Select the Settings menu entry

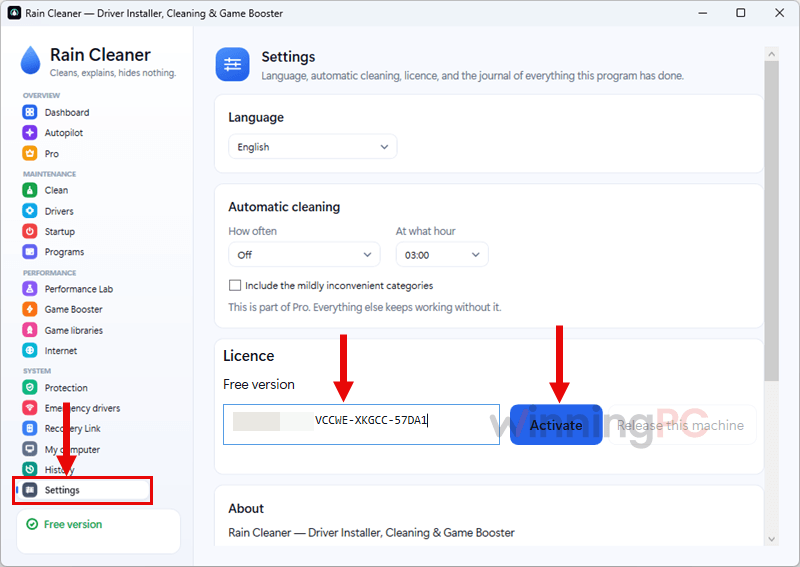(x=83, y=490)
